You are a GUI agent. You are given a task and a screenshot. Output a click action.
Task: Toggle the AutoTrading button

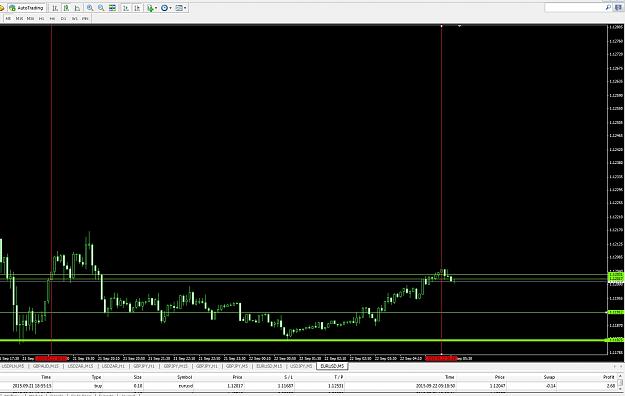coord(27,8)
